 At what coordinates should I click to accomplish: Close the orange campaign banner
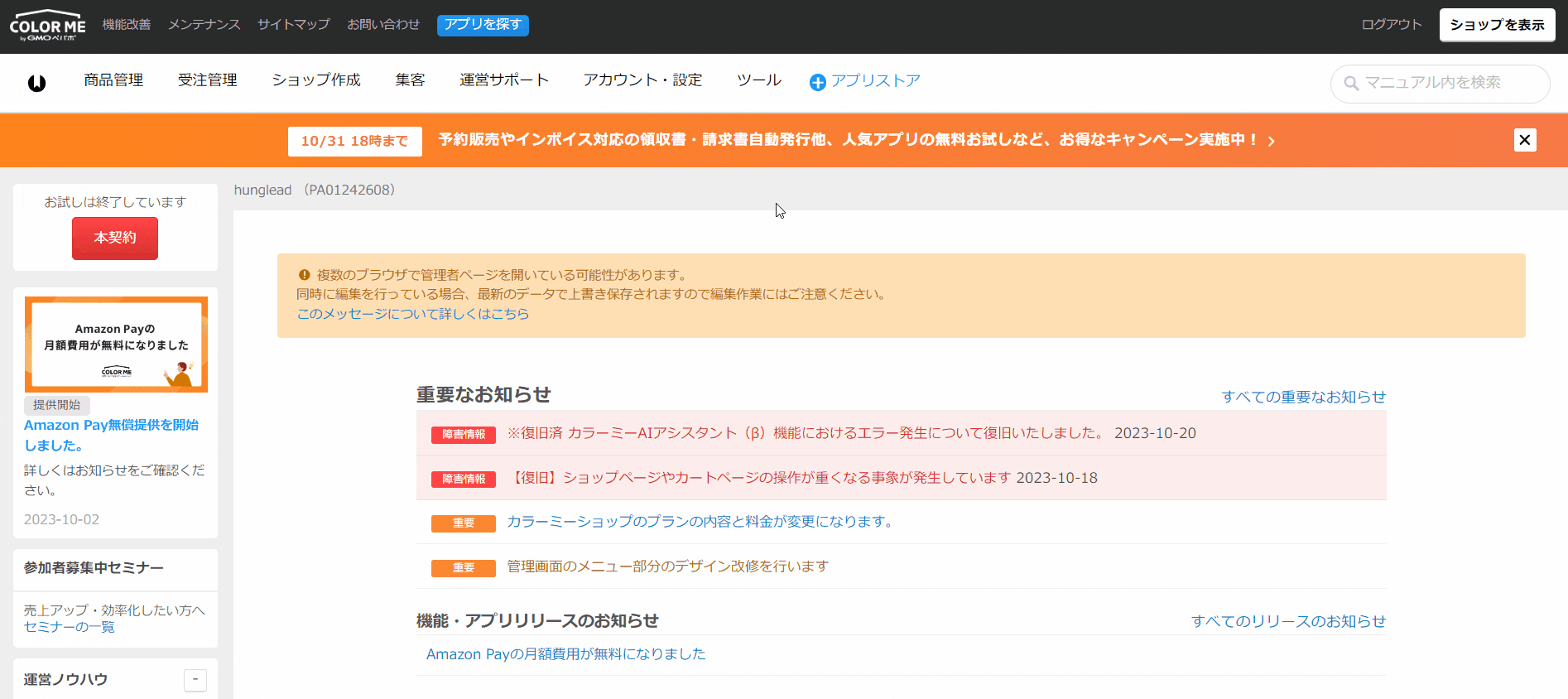[1524, 140]
